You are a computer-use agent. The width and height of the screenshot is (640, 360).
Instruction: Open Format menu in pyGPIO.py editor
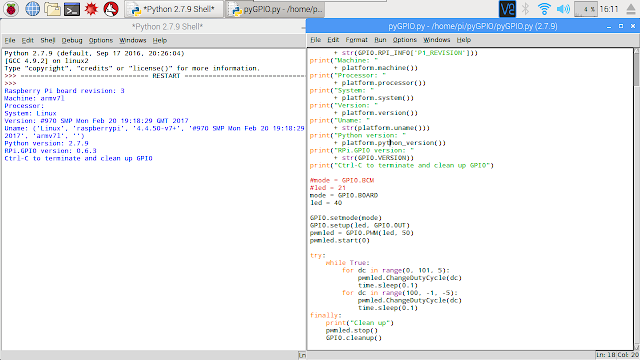(356, 40)
